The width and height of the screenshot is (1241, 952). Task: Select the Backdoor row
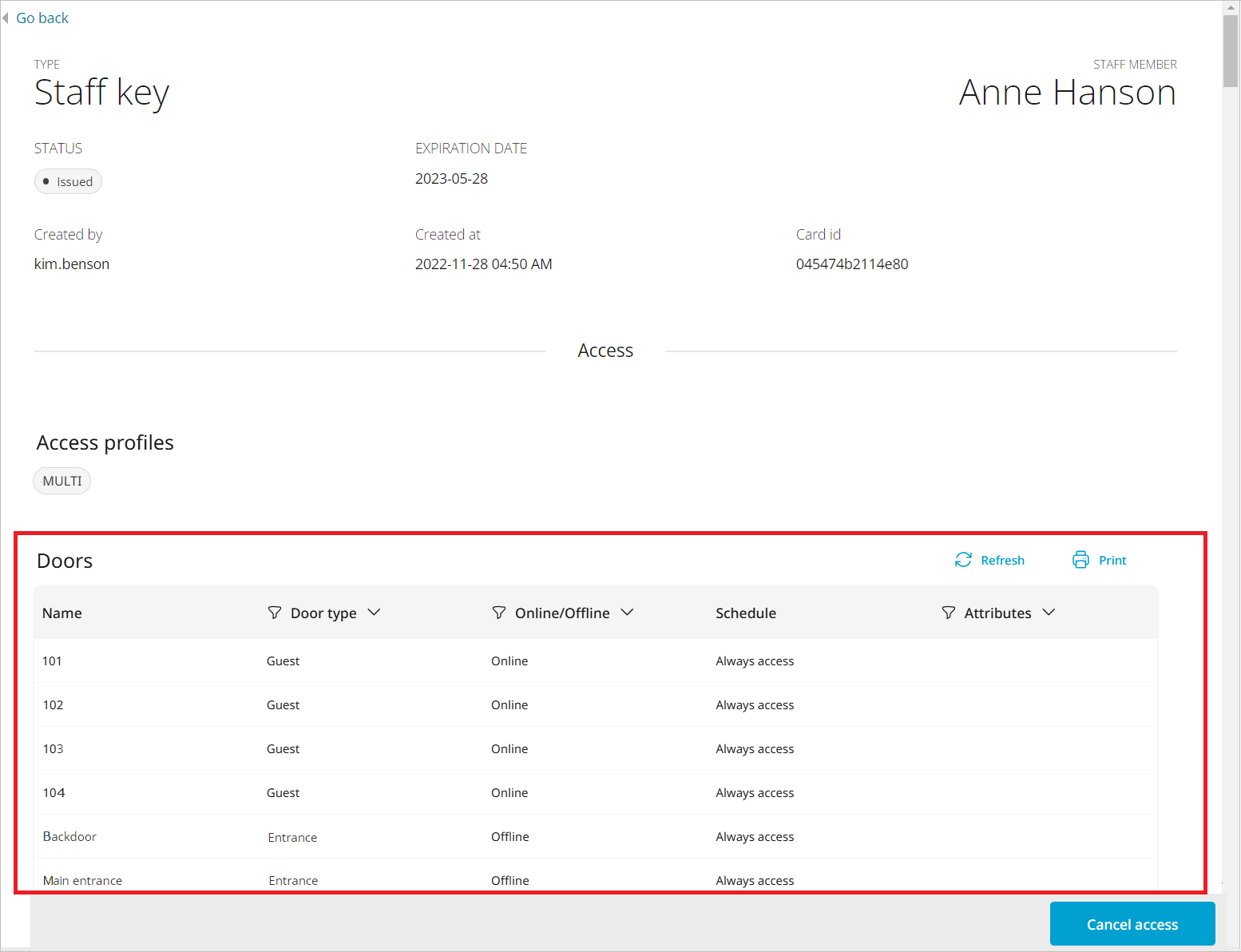click(x=69, y=836)
